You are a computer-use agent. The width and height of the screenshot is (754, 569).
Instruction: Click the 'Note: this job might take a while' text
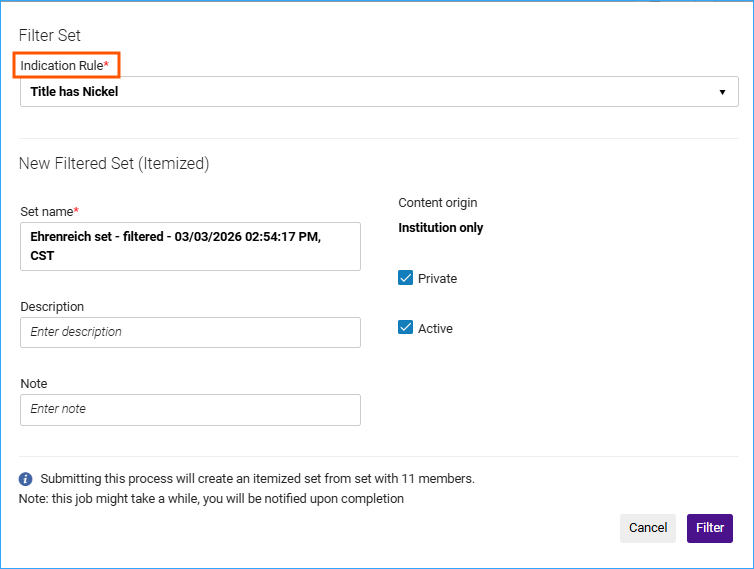tap(211, 499)
